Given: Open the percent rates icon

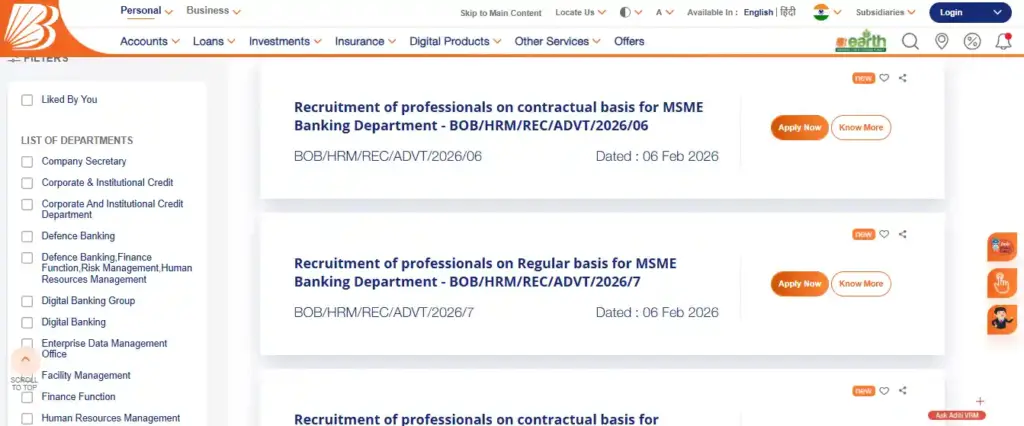Looking at the screenshot, I should click(972, 41).
